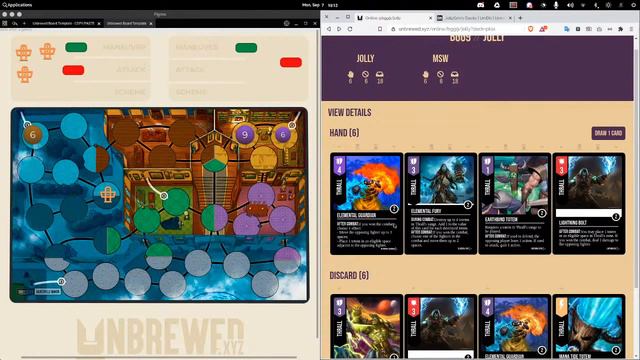Click the purple 9 token on the board
Image resolution: width=640 pixels, height=360 pixels.
245,135
